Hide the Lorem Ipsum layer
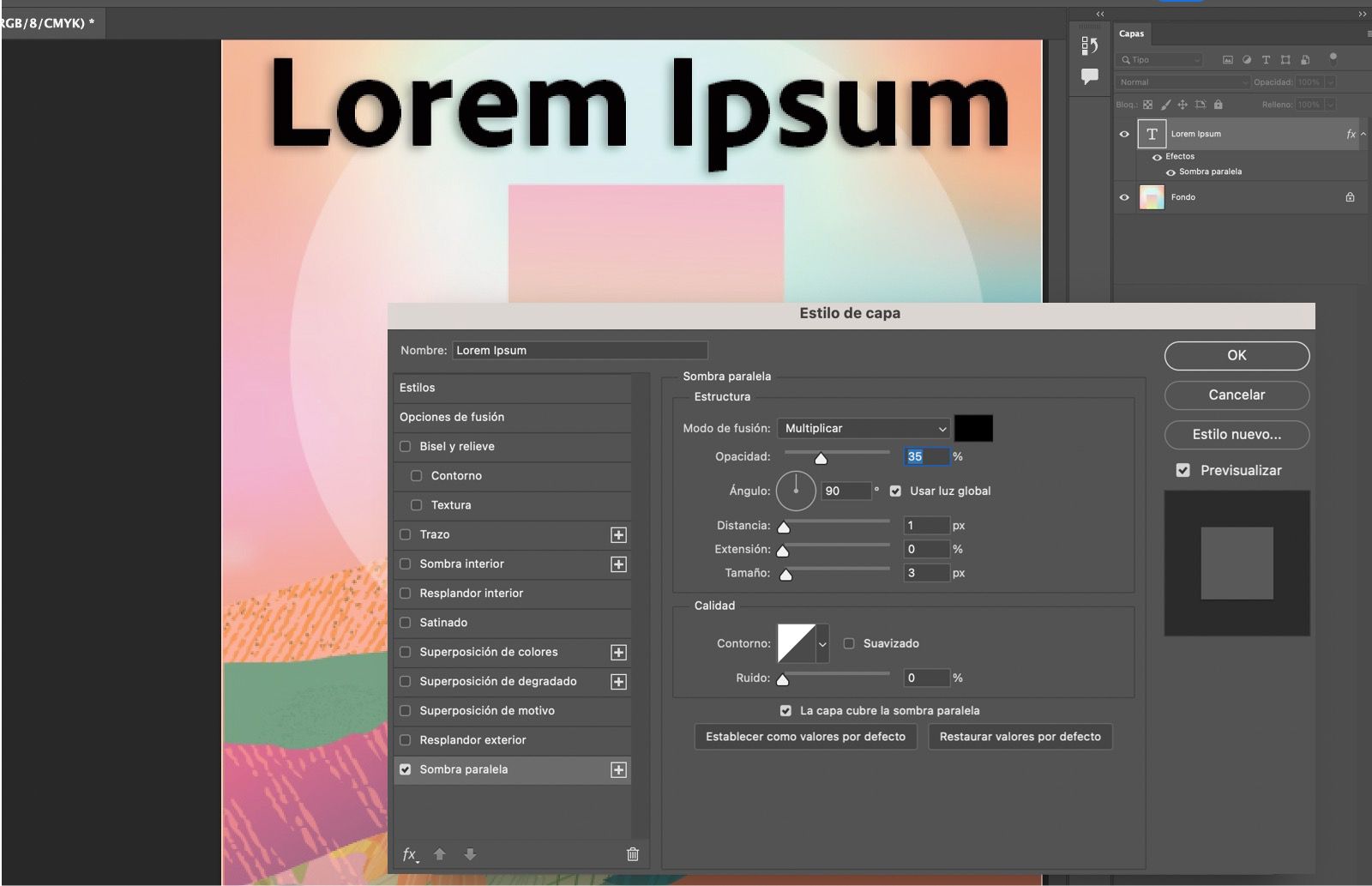This screenshot has height=886, width=1372. coord(1124,135)
